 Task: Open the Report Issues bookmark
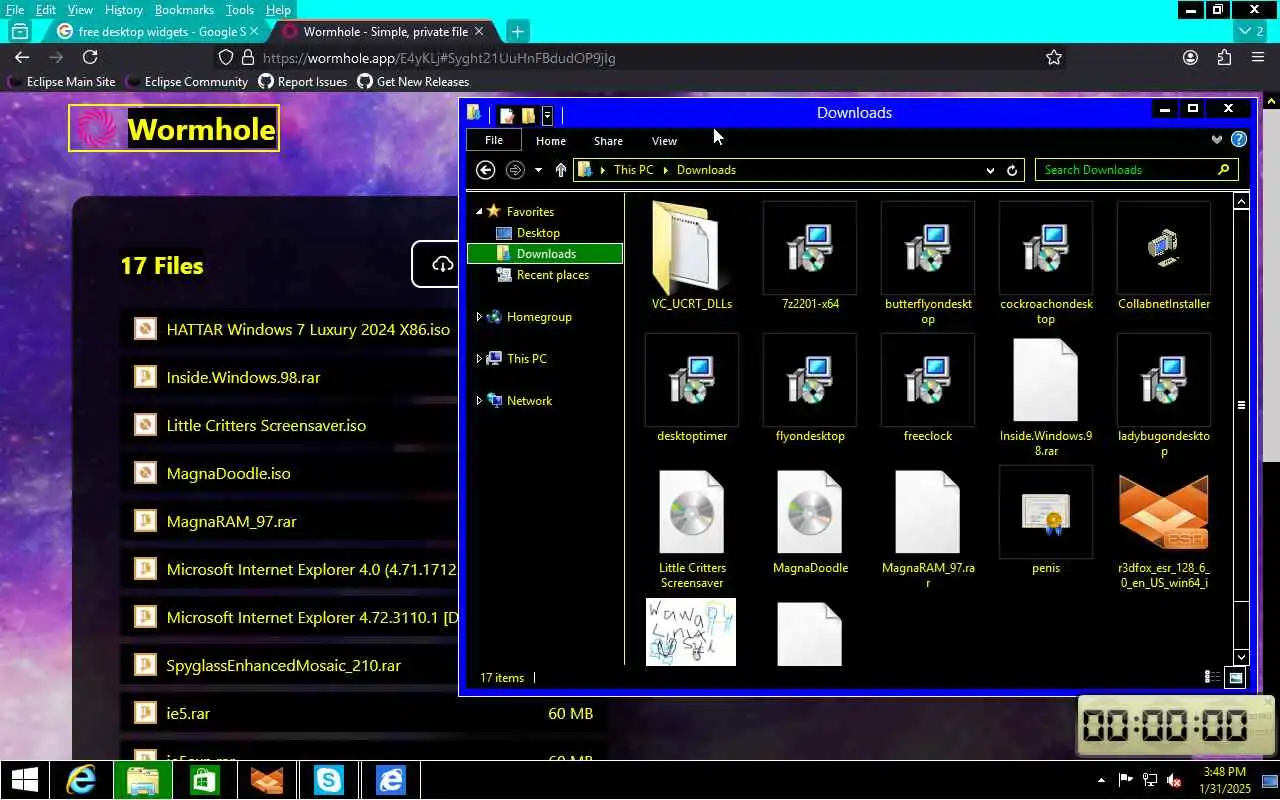pos(302,82)
